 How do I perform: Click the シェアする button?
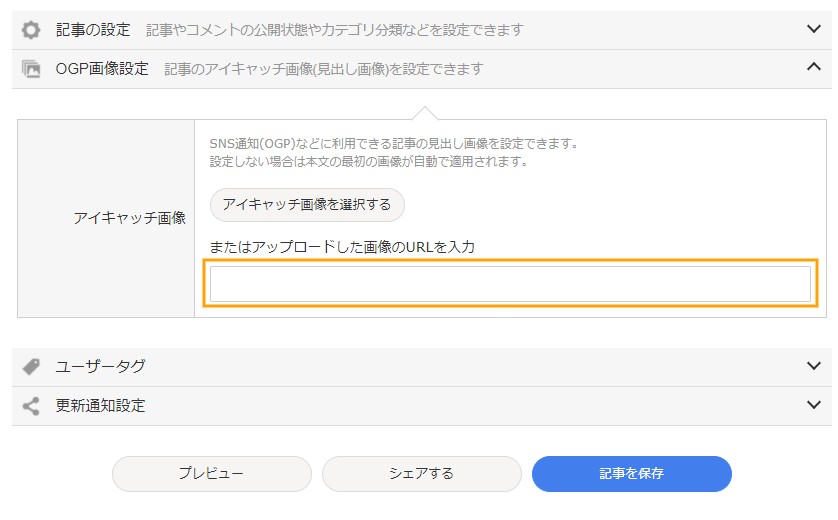click(422, 474)
